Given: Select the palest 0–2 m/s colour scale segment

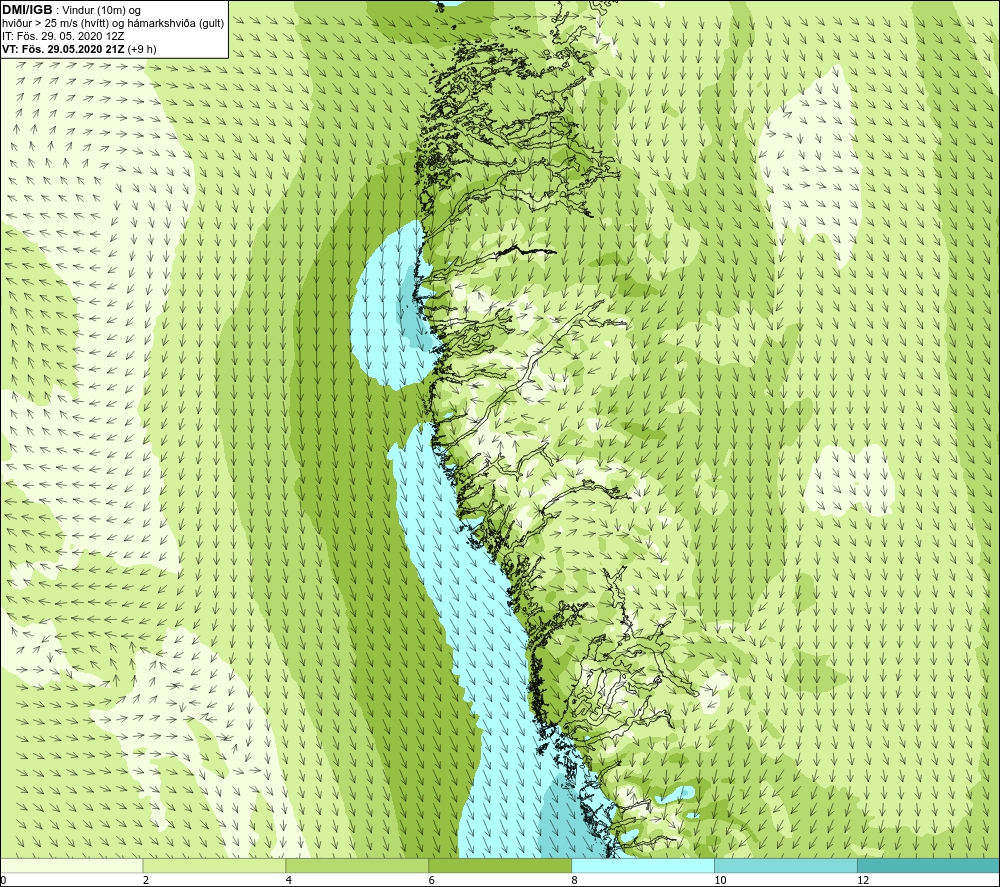Looking at the screenshot, I should click(x=71, y=865).
